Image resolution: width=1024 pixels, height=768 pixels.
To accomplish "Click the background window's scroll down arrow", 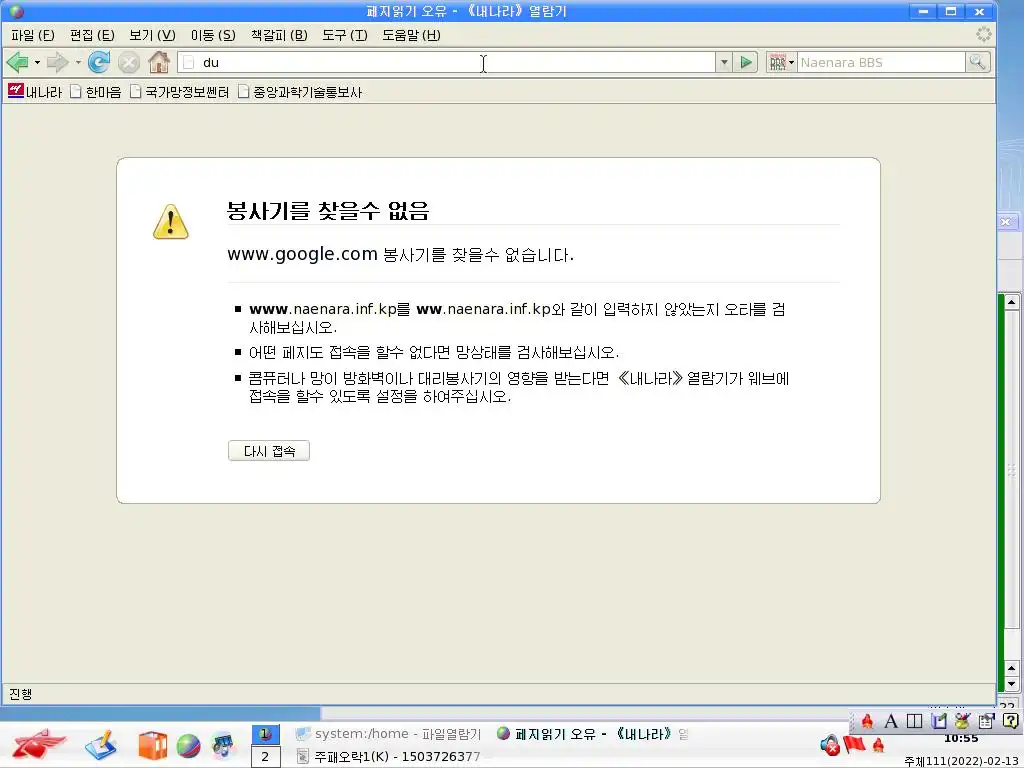I will 1012,684.
